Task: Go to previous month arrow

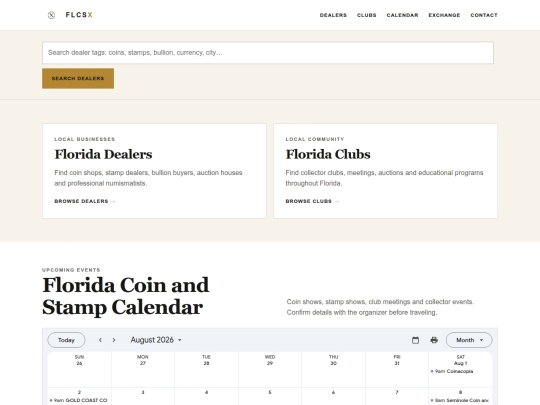Action: click(x=100, y=340)
